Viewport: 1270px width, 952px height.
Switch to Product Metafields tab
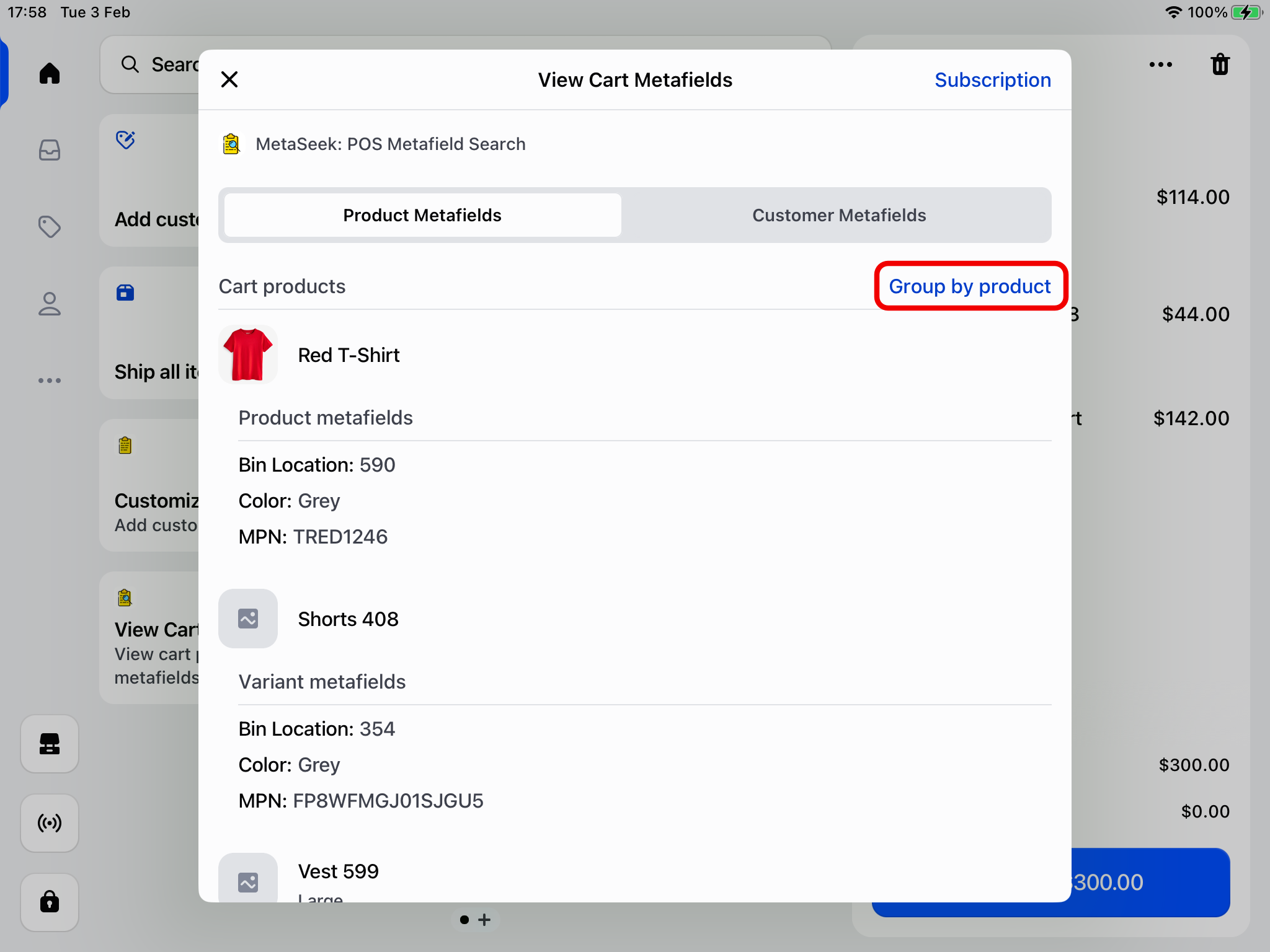click(422, 215)
